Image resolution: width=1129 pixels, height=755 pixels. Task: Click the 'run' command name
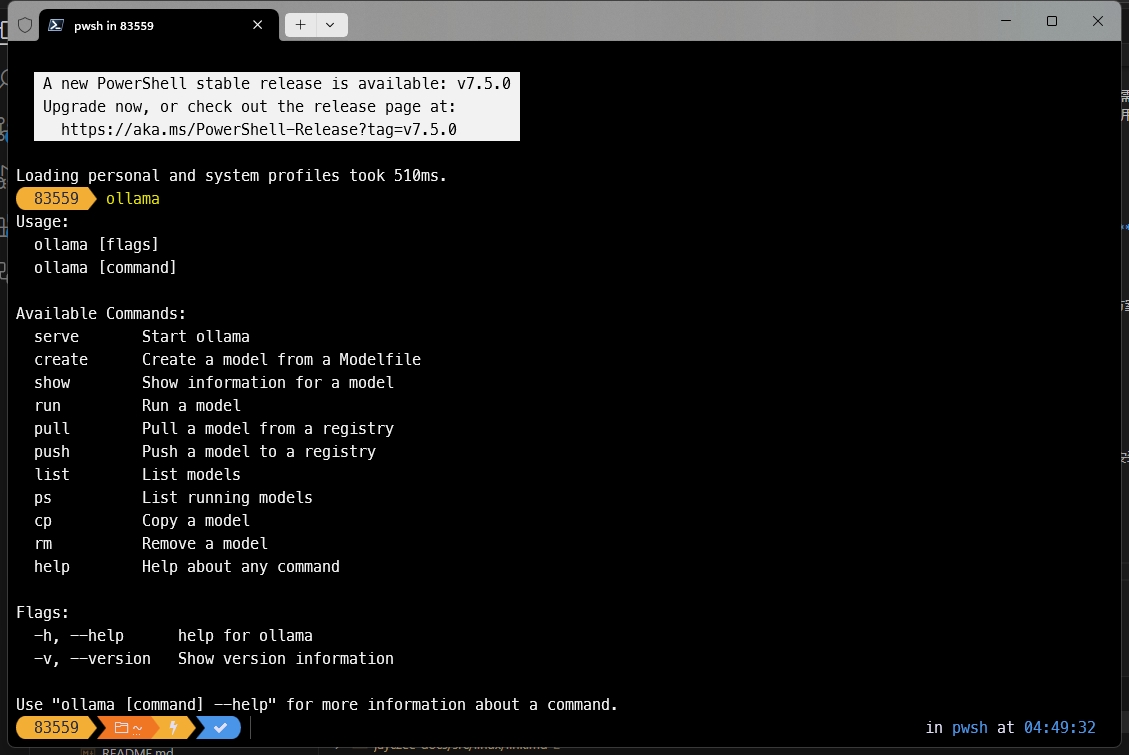[x=48, y=406]
